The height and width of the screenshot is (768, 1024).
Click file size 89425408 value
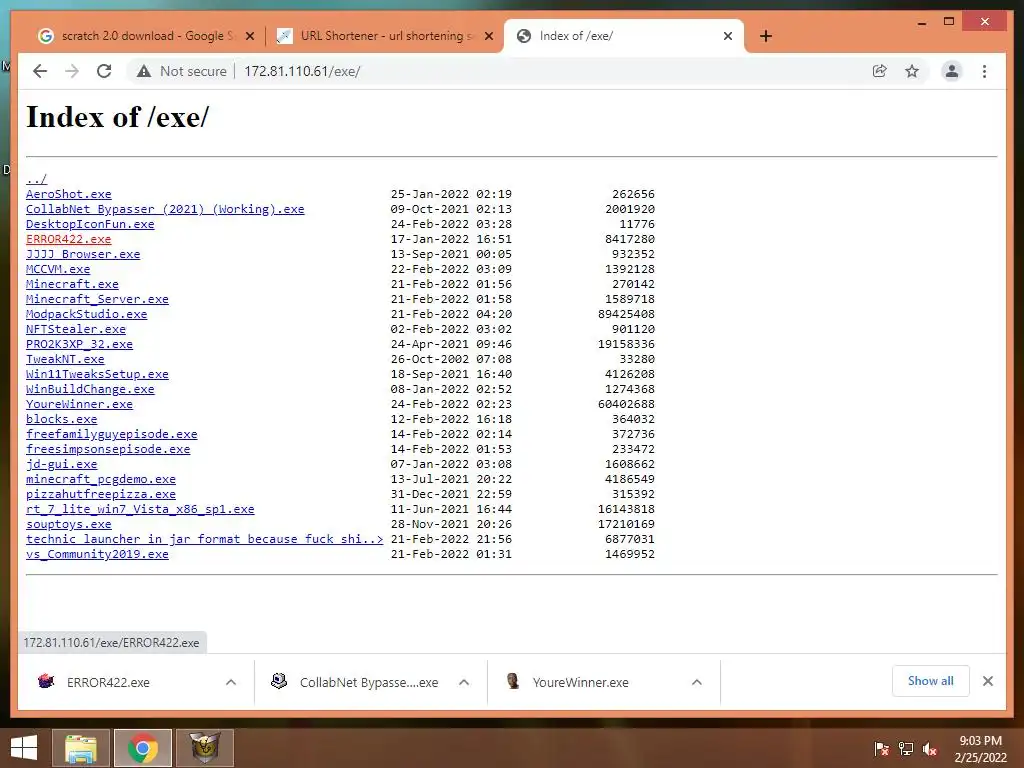626,314
